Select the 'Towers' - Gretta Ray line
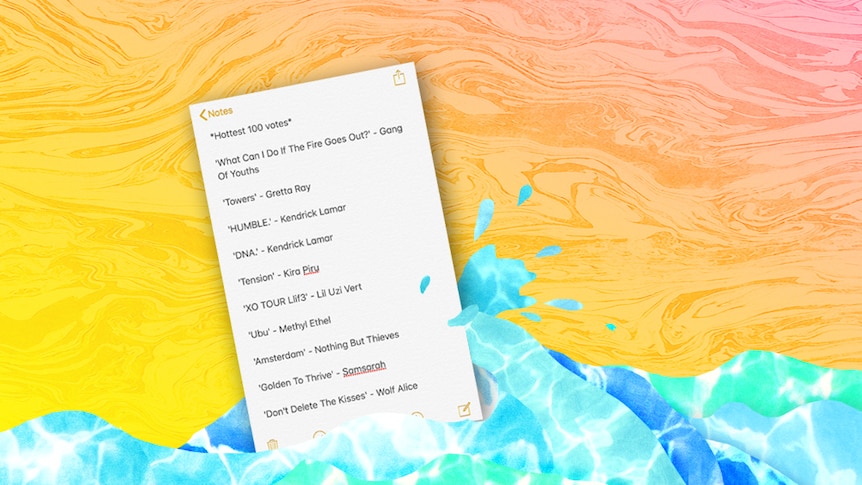The image size is (862, 485). coord(267,195)
